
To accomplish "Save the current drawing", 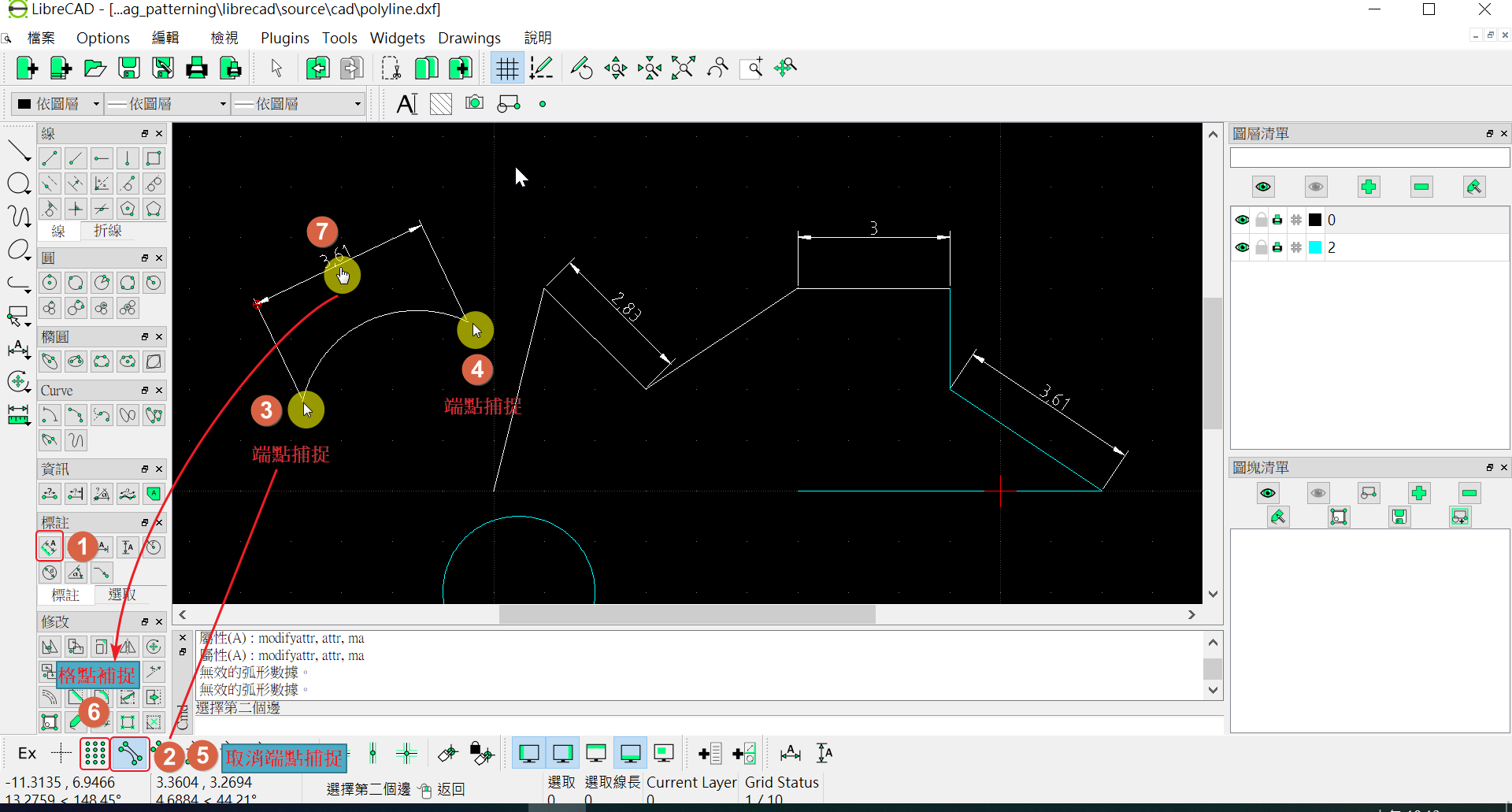I will (129, 69).
